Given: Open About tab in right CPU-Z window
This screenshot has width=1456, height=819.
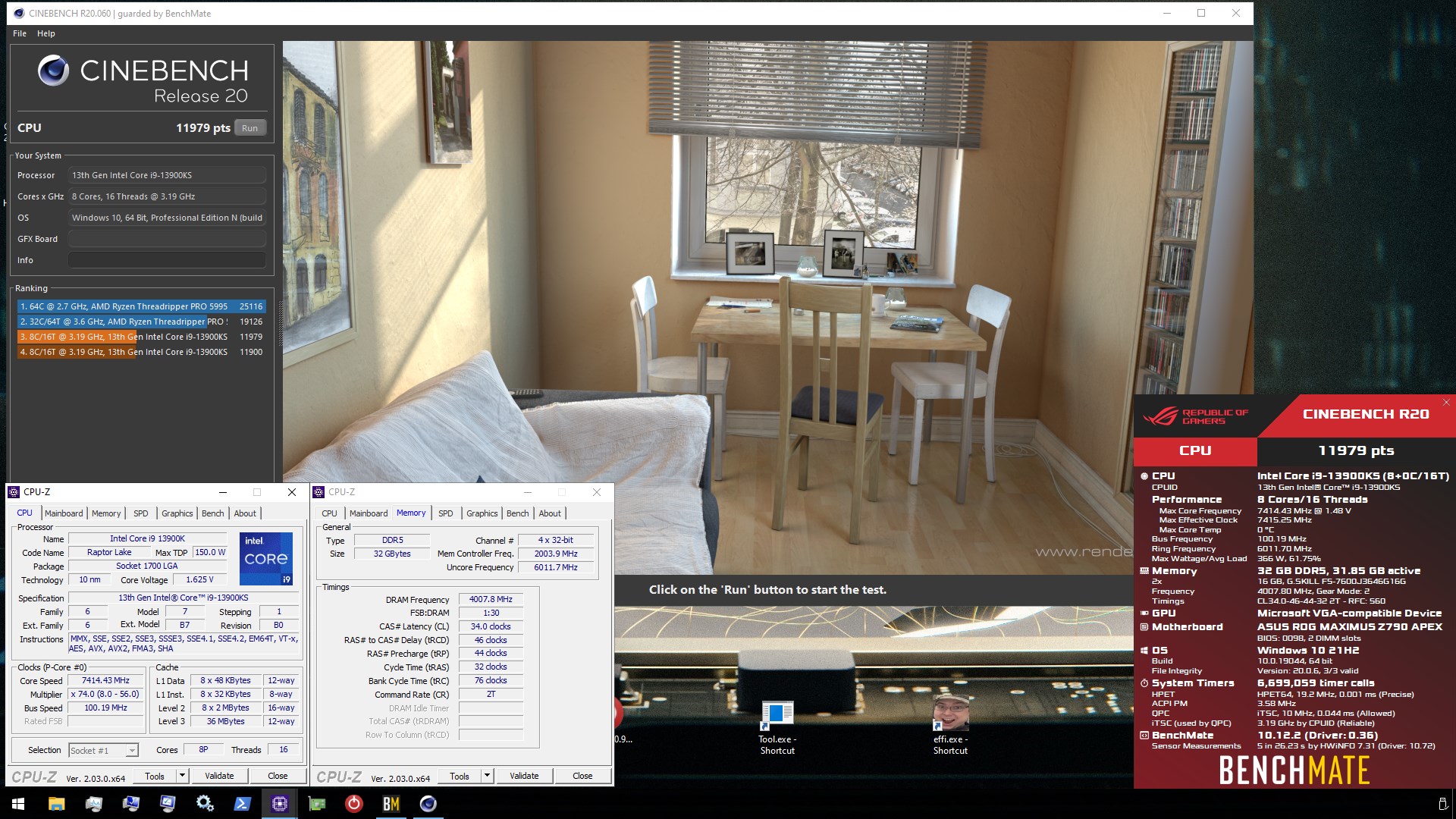Looking at the screenshot, I should 550,513.
